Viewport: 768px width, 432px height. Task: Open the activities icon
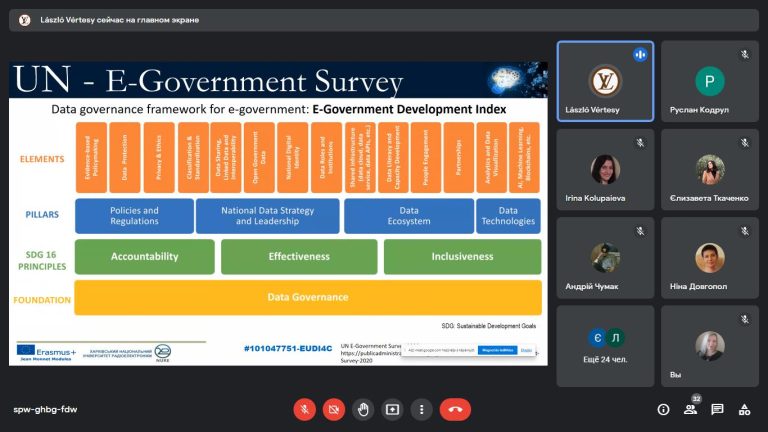click(744, 409)
